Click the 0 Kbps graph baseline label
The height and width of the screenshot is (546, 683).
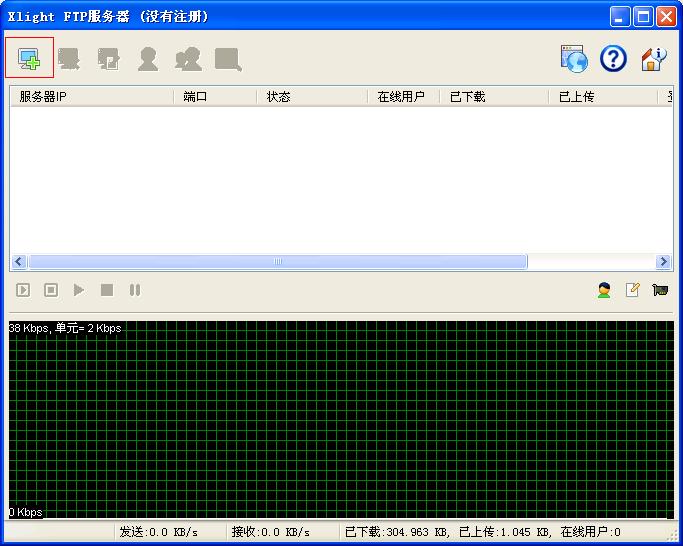click(x=26, y=512)
